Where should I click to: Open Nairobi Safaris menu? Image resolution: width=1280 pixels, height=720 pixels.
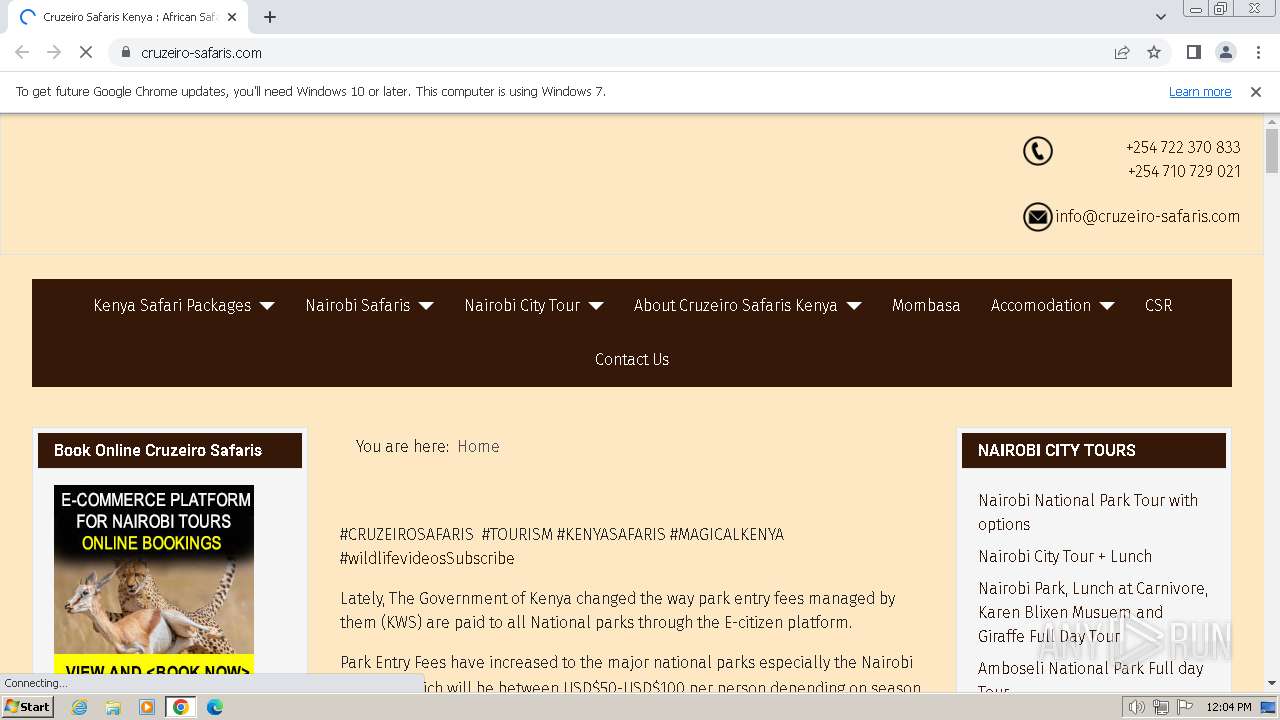click(x=358, y=305)
